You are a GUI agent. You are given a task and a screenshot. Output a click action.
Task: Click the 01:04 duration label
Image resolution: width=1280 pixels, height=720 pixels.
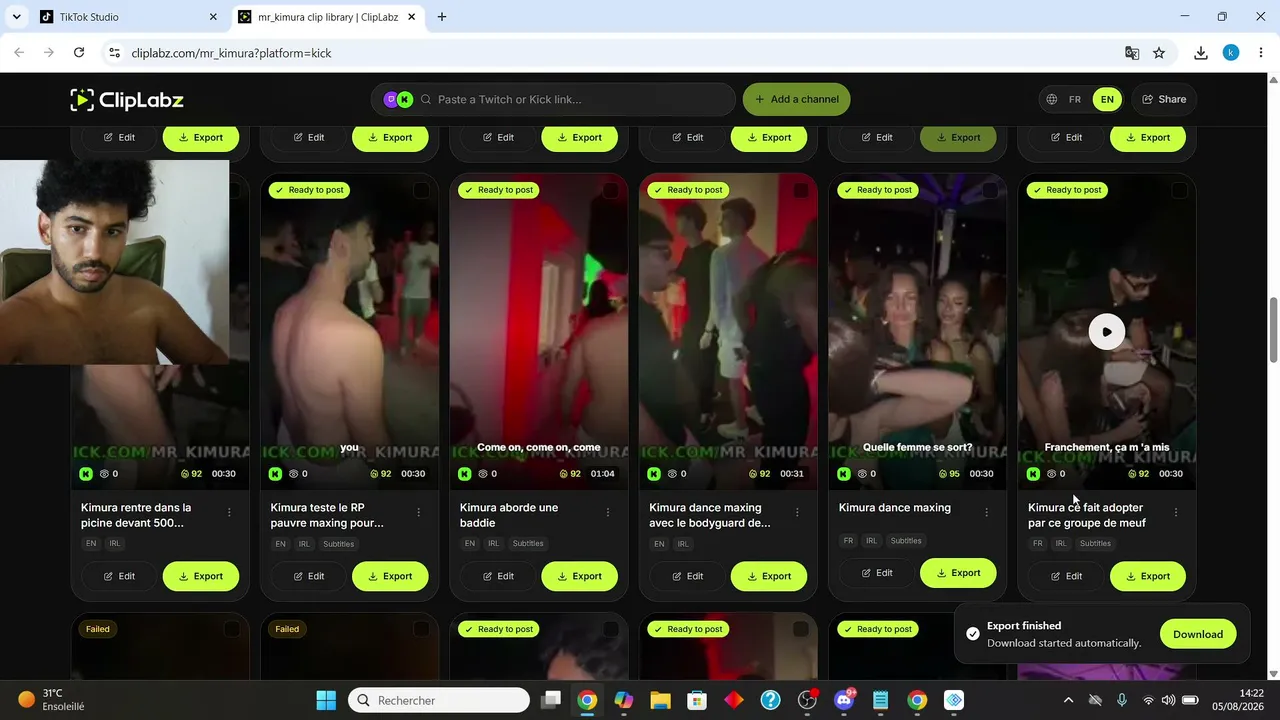click(x=603, y=474)
